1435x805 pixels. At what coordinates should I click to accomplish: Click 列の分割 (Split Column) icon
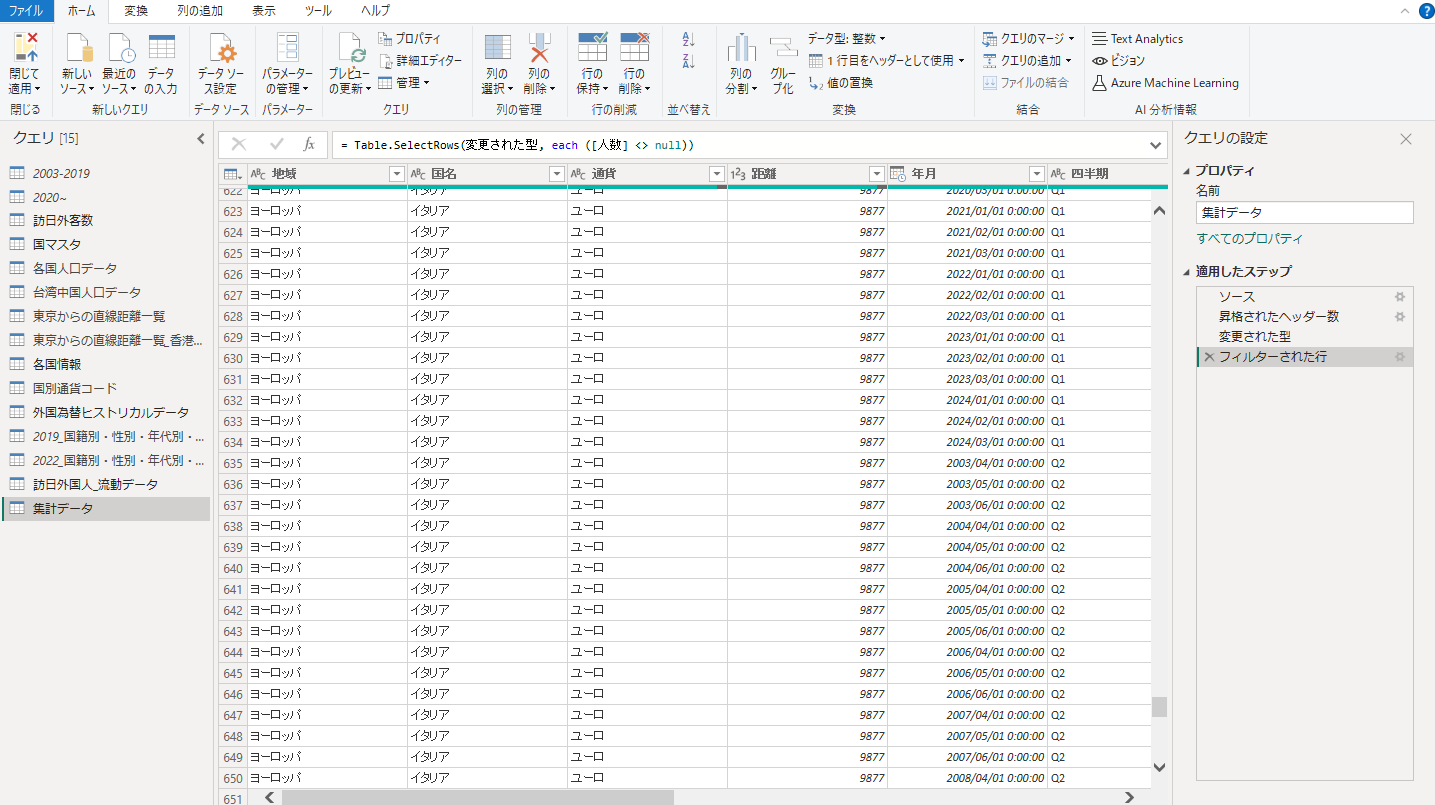[741, 47]
